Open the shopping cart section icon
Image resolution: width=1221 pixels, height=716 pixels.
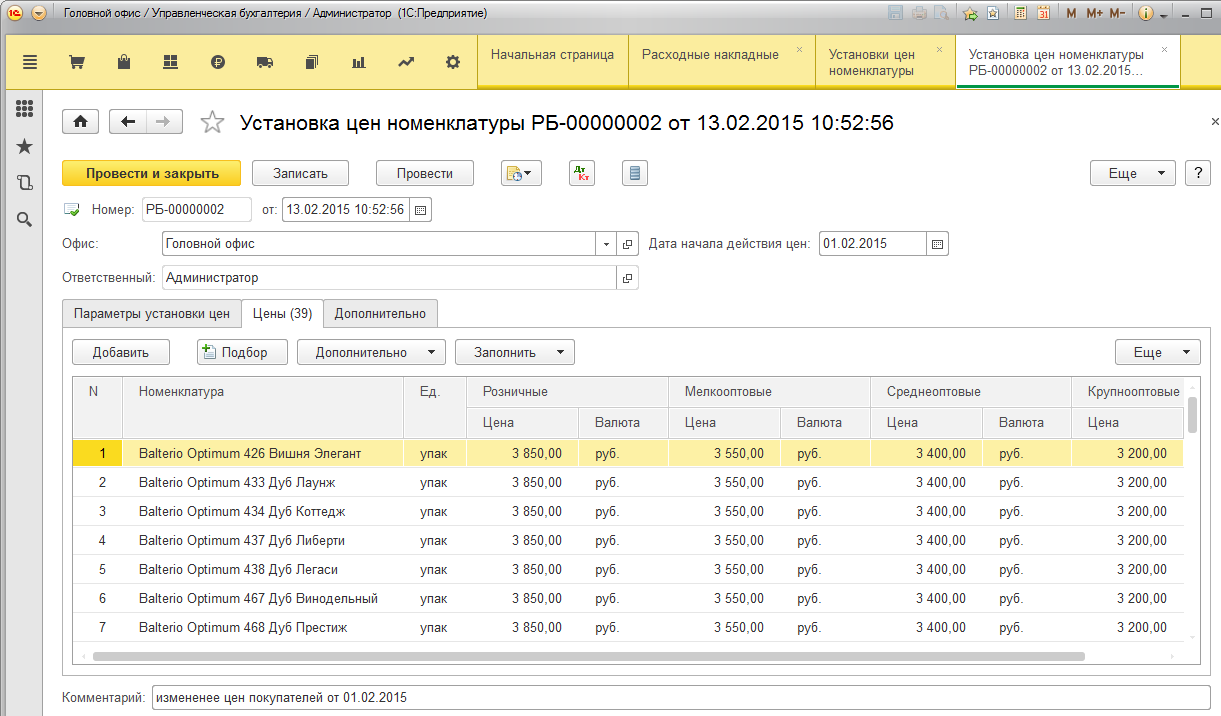tap(76, 62)
